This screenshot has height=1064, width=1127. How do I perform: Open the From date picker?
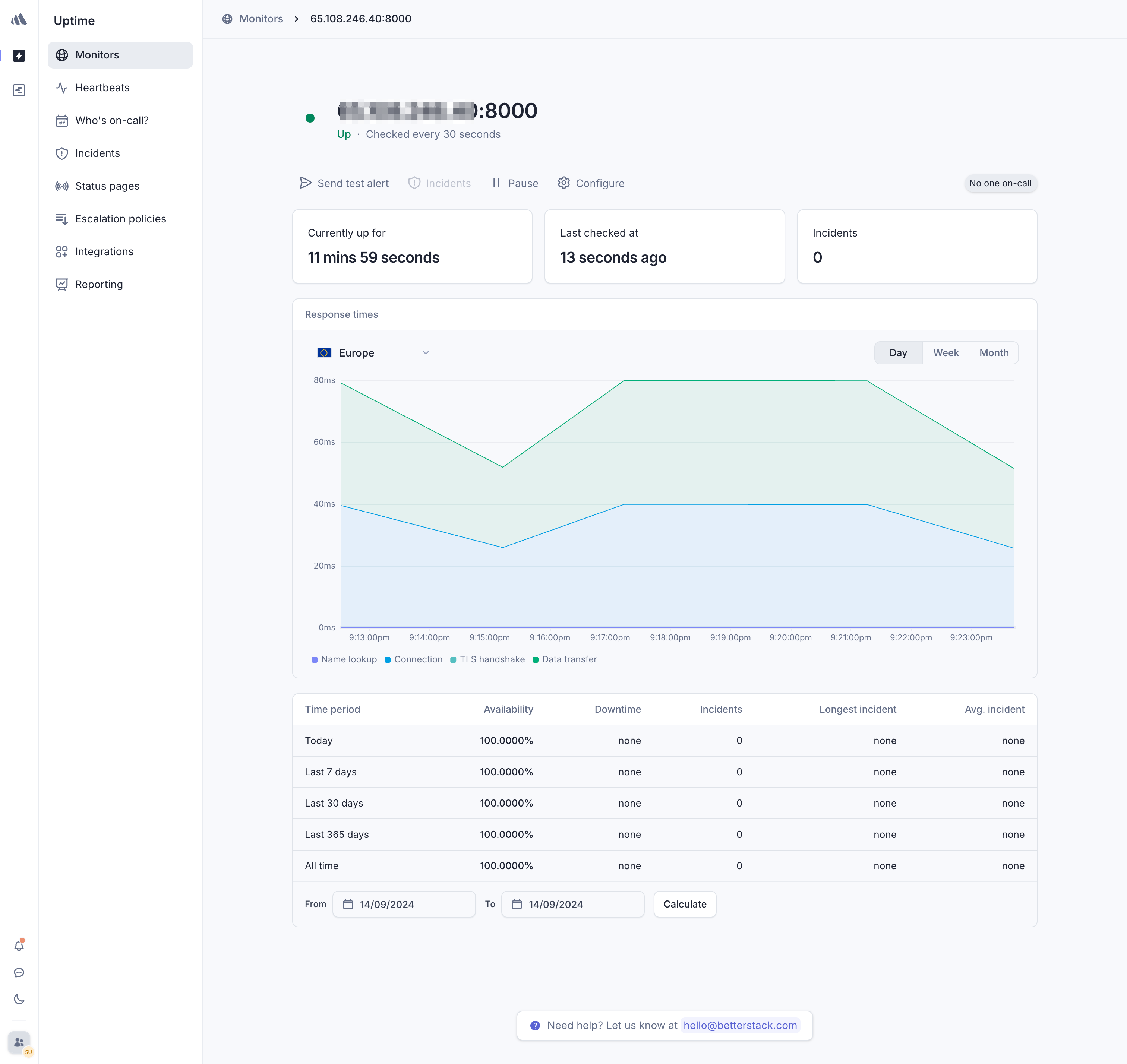click(404, 904)
